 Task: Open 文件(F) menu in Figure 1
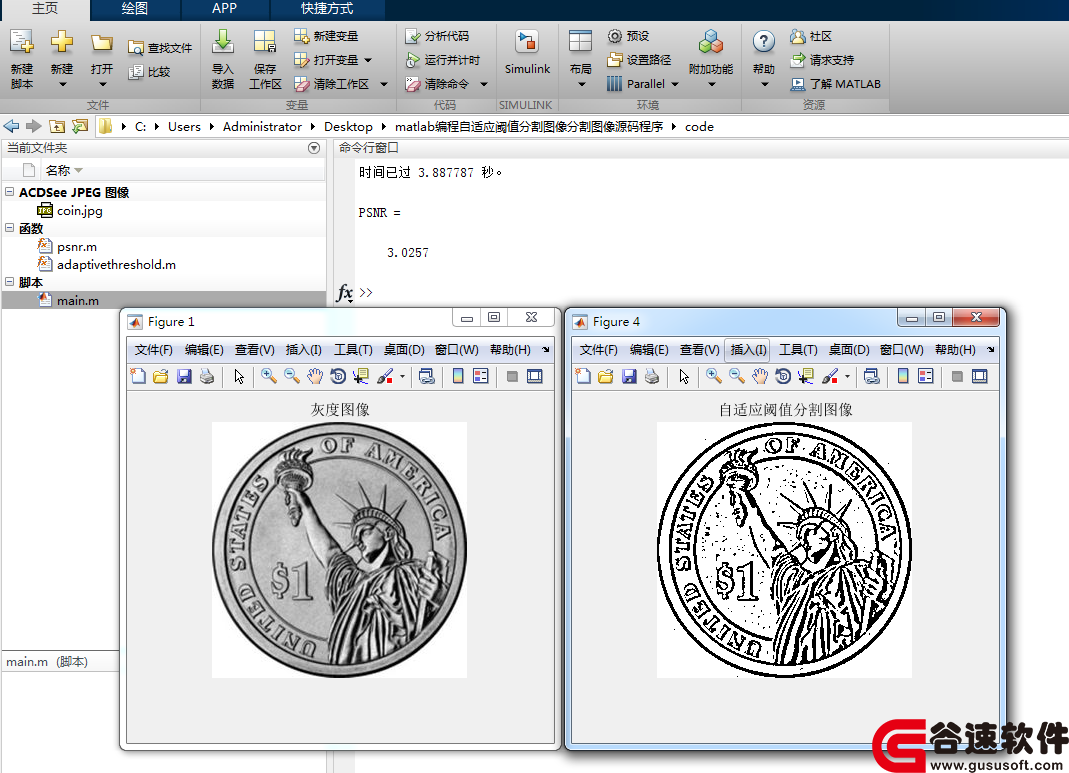(x=153, y=350)
